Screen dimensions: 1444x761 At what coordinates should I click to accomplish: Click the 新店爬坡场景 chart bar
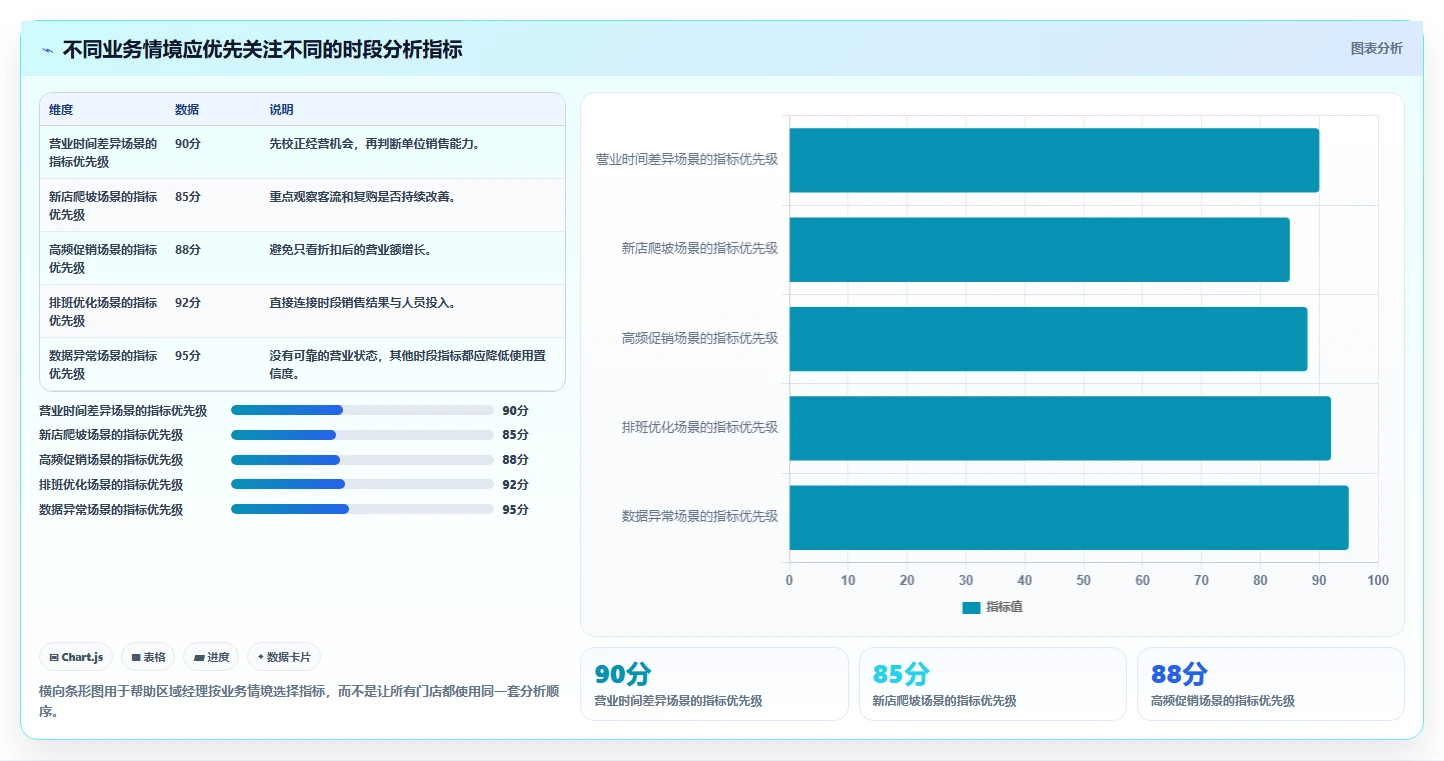1039,249
